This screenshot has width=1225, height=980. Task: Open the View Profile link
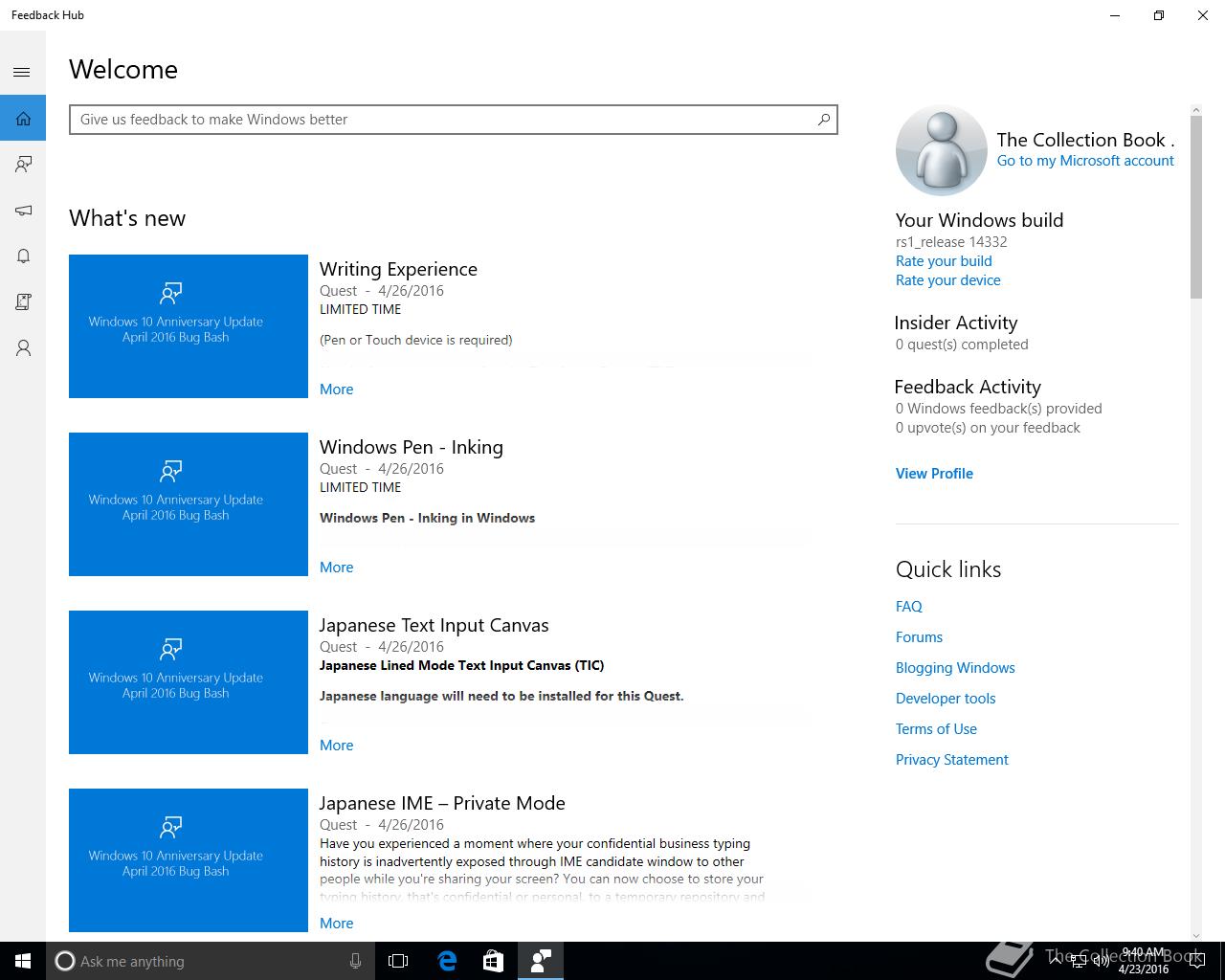coord(934,474)
